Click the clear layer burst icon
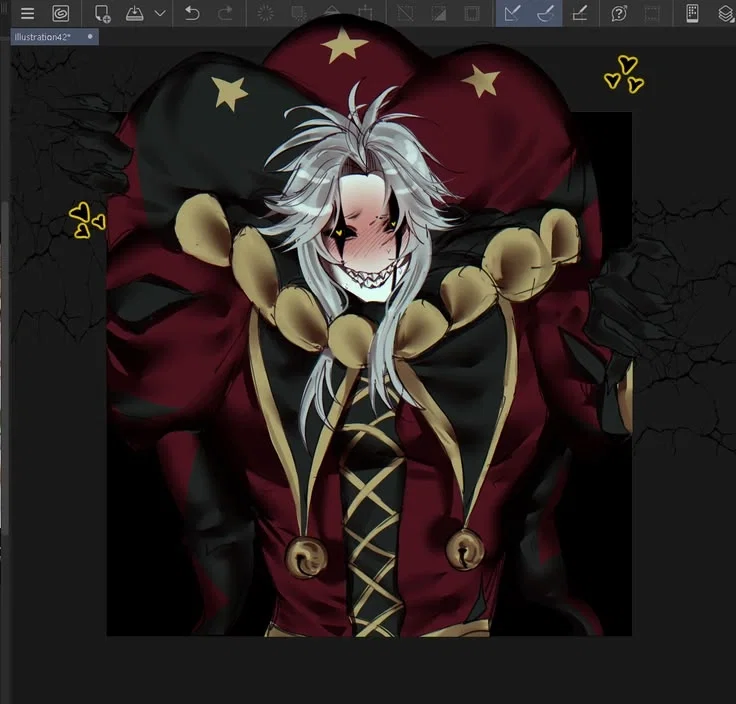Image resolution: width=736 pixels, height=704 pixels. 266,13
